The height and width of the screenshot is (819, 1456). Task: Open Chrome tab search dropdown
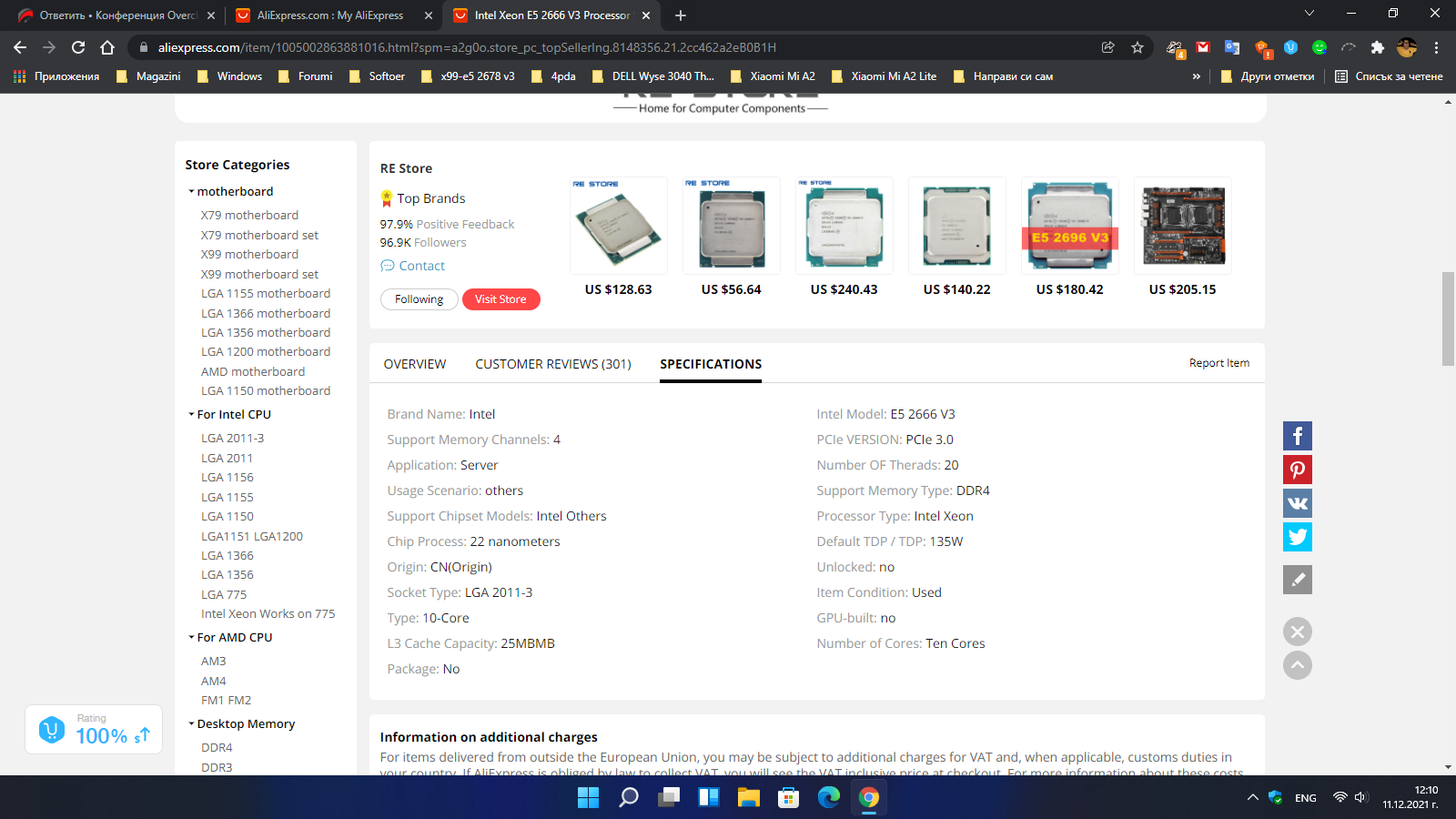[x=1309, y=14]
